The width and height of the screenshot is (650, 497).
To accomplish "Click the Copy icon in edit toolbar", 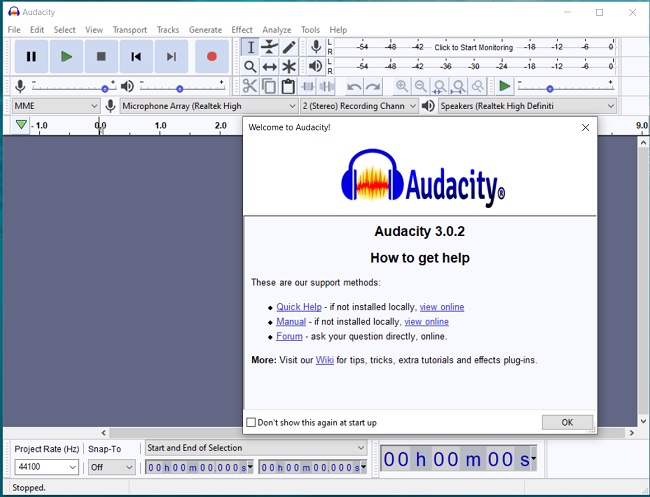I will click(269, 86).
